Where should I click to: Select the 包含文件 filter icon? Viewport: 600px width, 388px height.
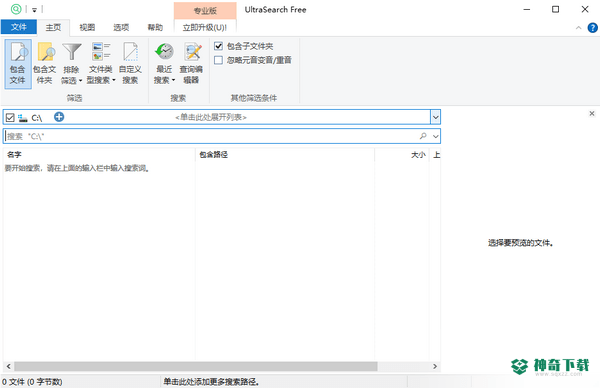click(18, 64)
